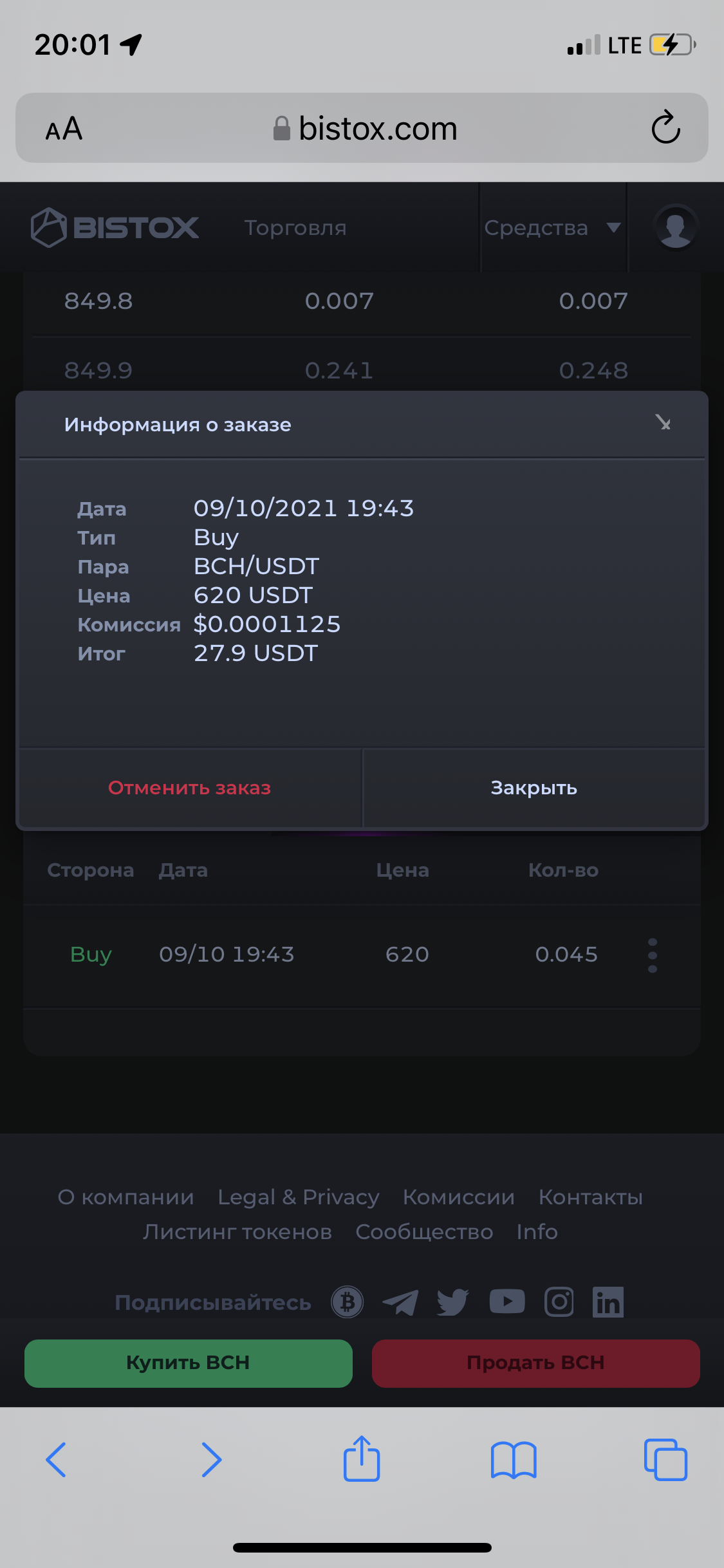The width and height of the screenshot is (724, 1568).
Task: Open the YouTube social link
Action: (x=507, y=1302)
